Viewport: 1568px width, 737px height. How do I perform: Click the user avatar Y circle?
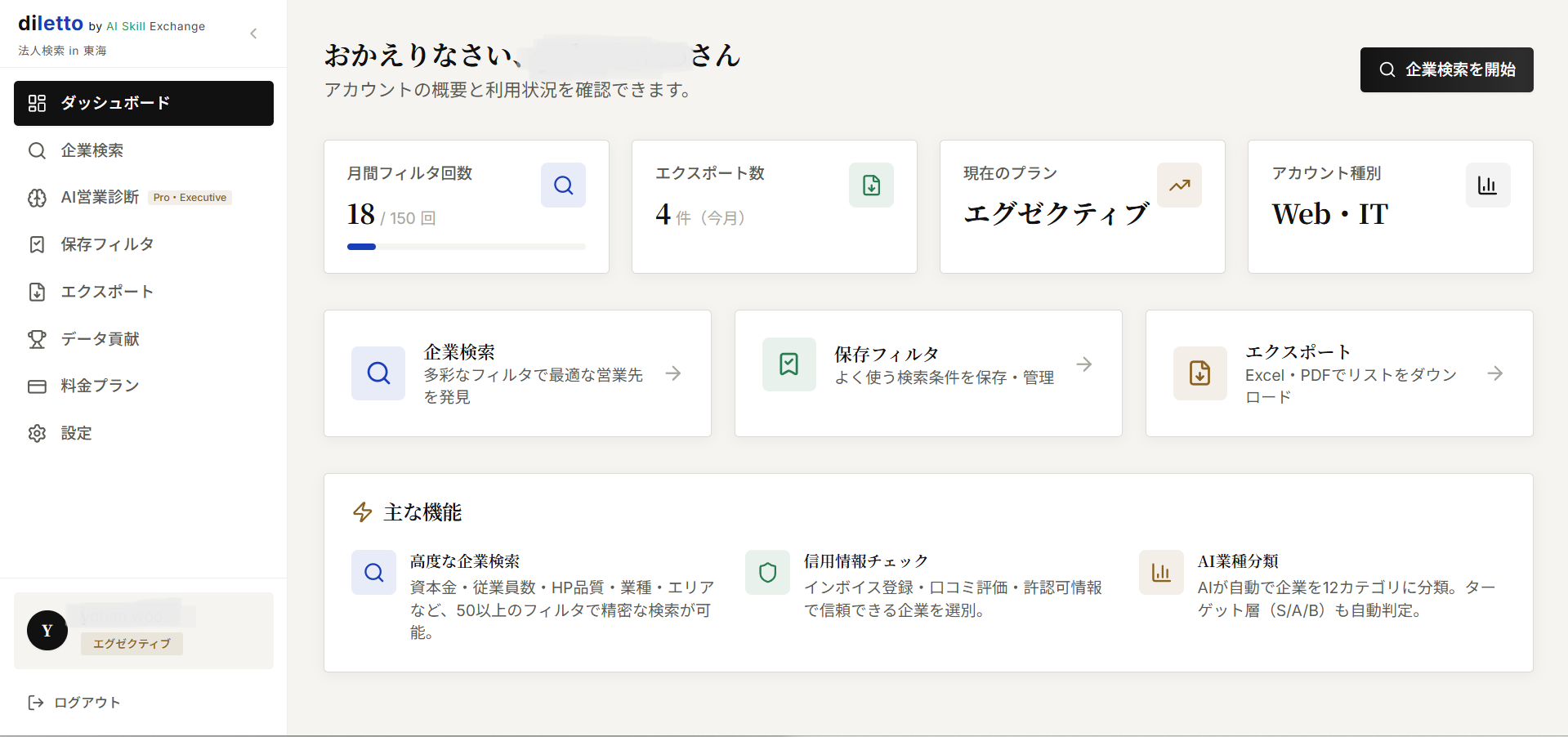point(47,630)
